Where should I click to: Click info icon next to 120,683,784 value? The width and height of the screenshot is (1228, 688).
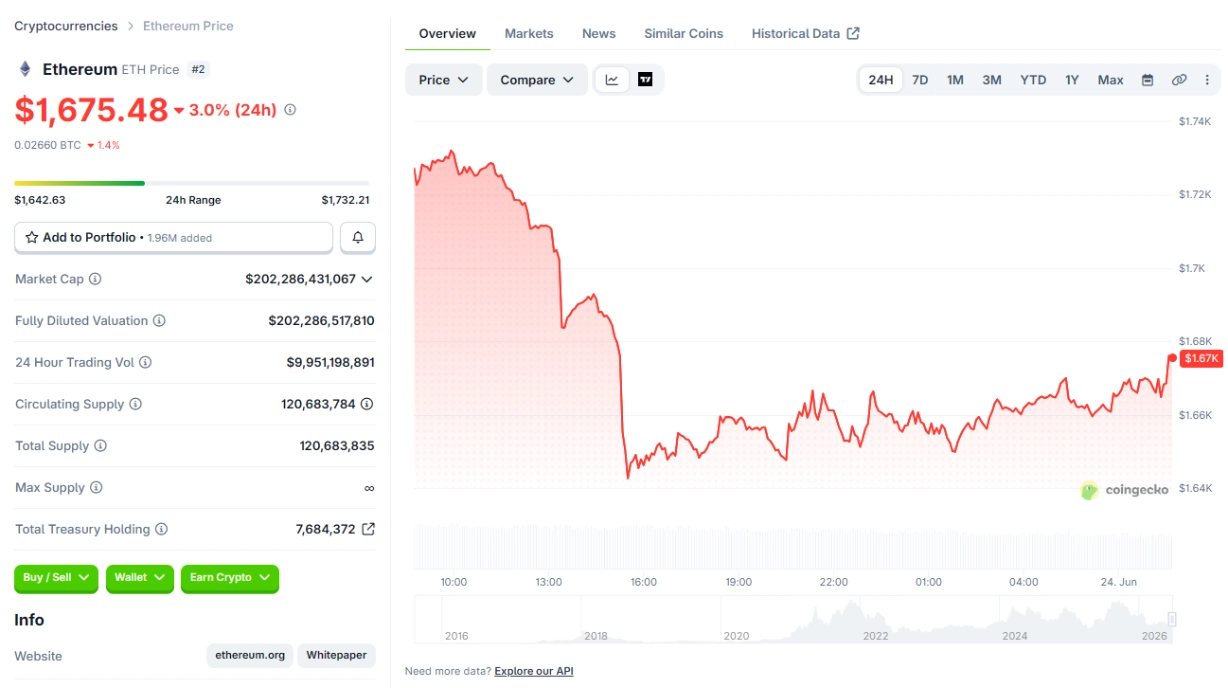click(367, 404)
